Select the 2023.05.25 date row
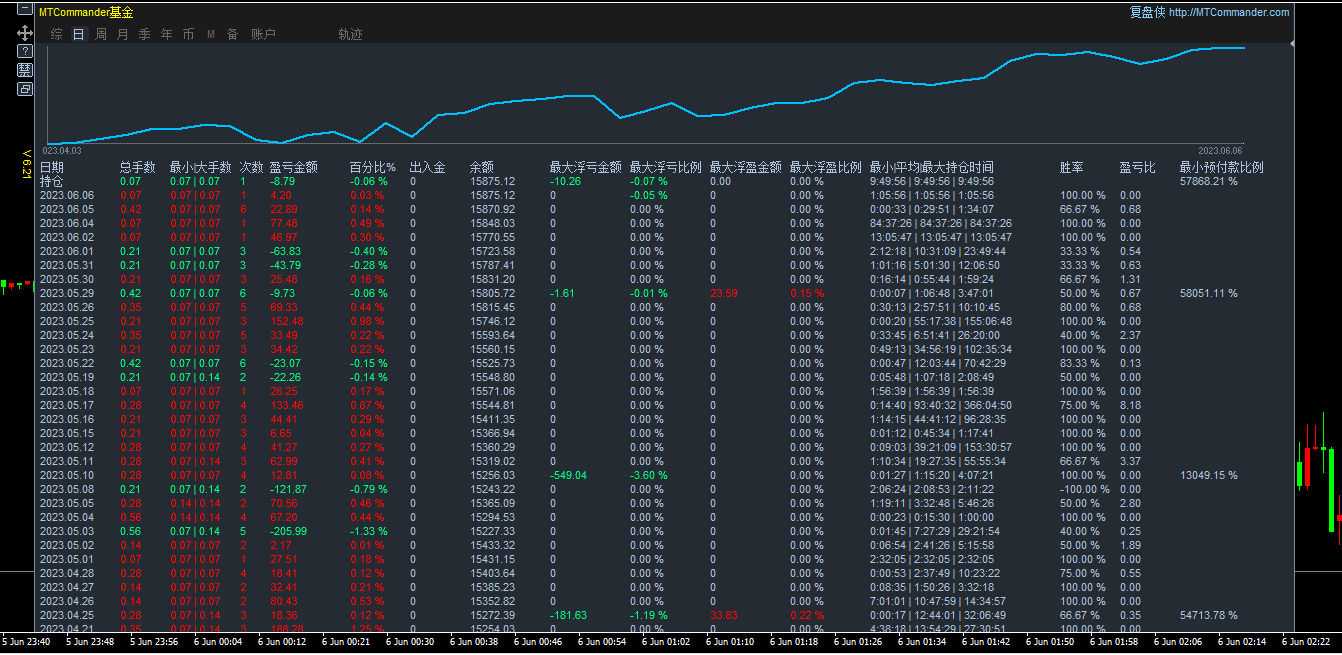Viewport: 1342px width, 655px height. tap(67, 322)
